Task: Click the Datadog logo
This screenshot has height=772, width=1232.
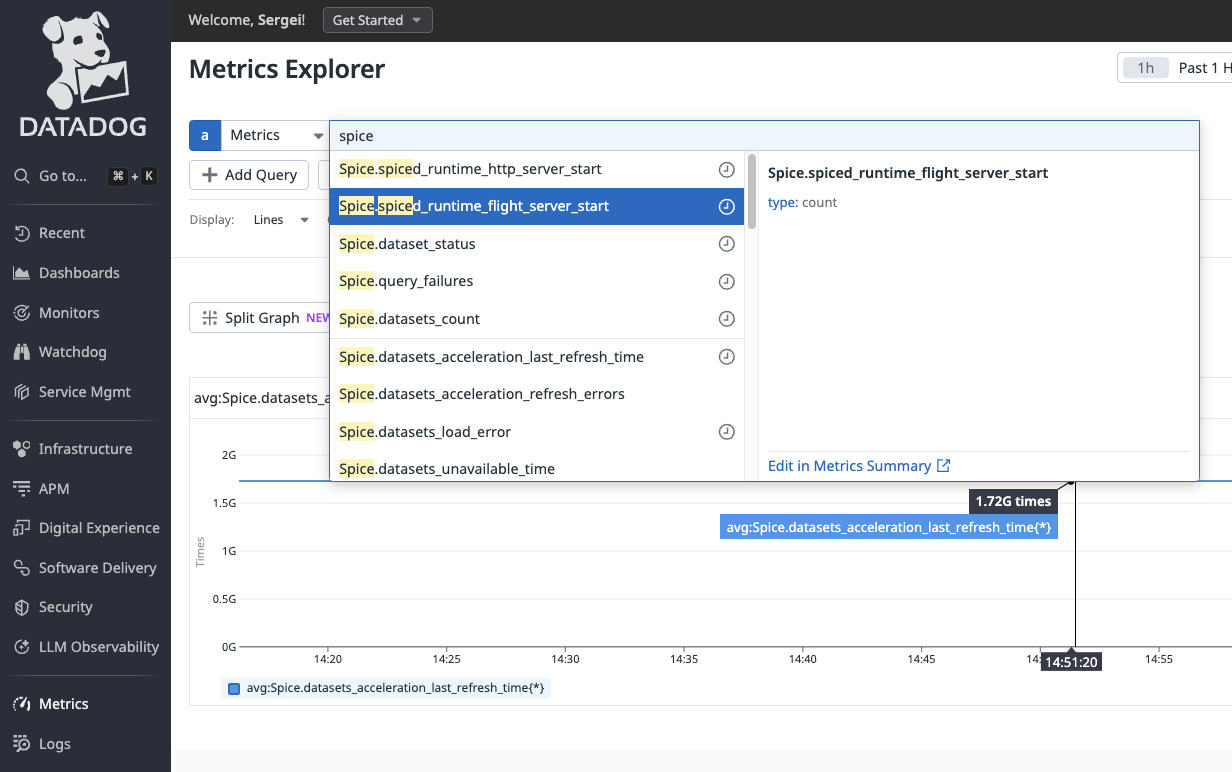Action: pos(84,74)
